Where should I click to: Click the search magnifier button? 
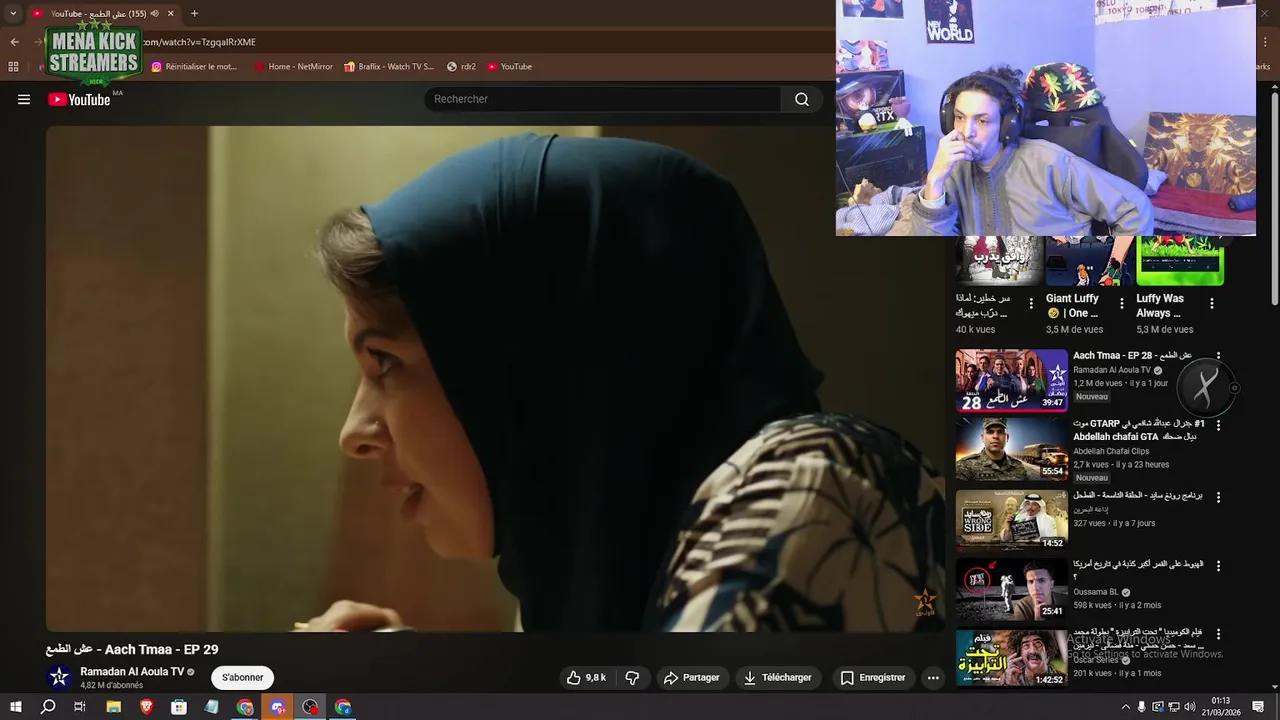pyautogui.click(x=802, y=99)
